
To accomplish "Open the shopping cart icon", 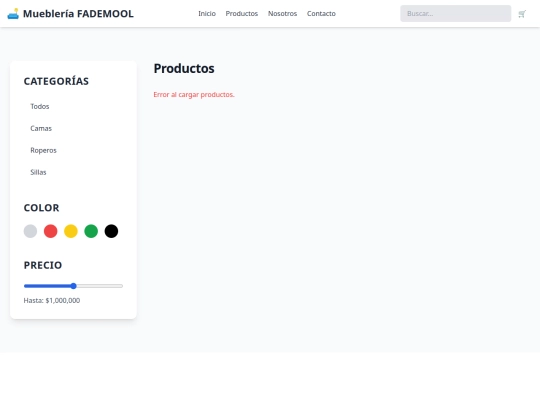I will 522,14.
